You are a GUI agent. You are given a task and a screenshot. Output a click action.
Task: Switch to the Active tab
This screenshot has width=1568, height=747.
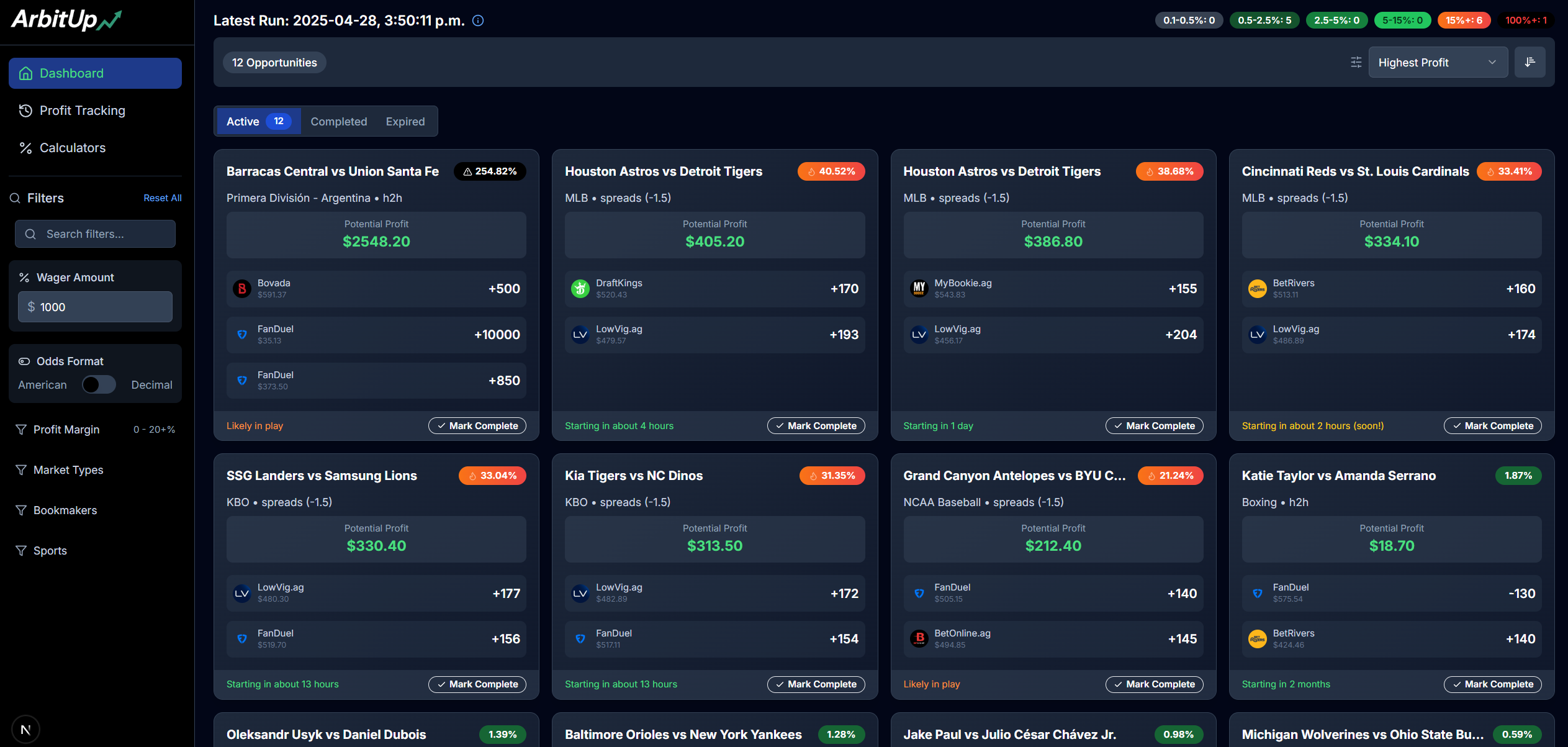(258, 121)
